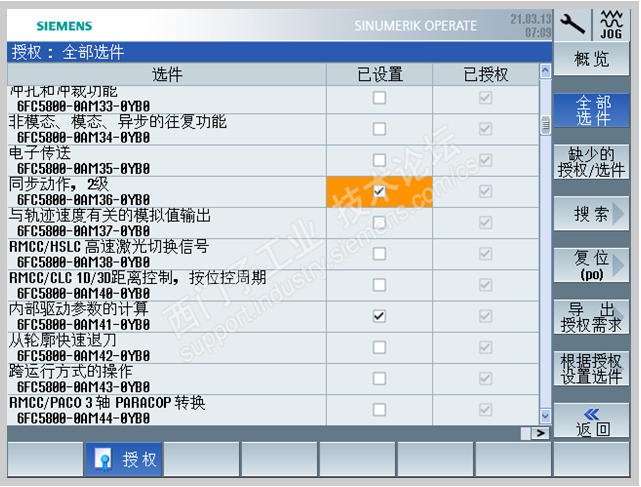
Task: Toggle set checkbox for RMCC/HSLC 高速激光切换信号
Action: (x=379, y=254)
